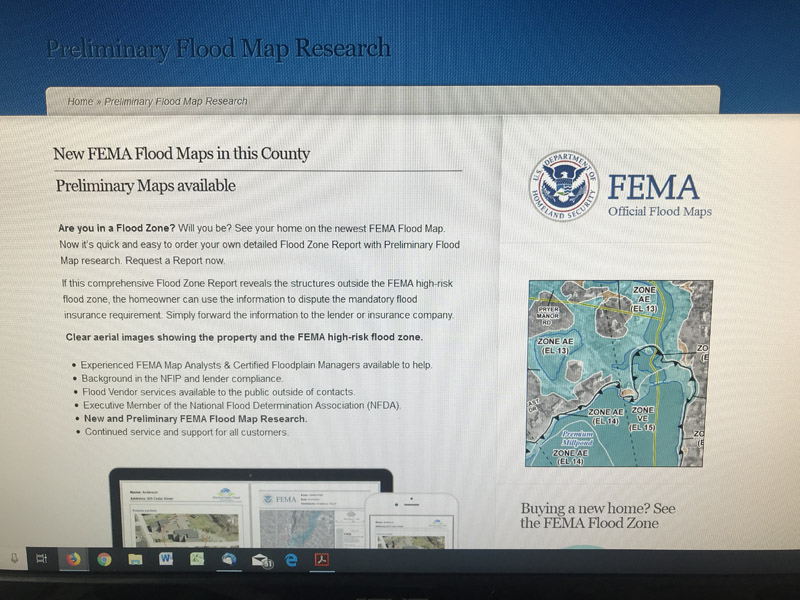The image size is (800, 600).
Task: Click the 'Background in the NFIP' bullet
Action: pyautogui.click(x=182, y=379)
